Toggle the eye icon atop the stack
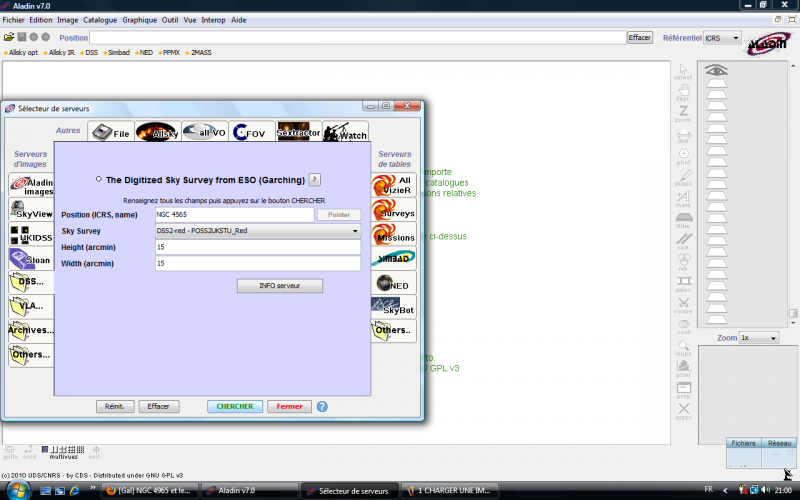Image resolution: width=800 pixels, height=500 pixels. pyautogui.click(x=716, y=70)
